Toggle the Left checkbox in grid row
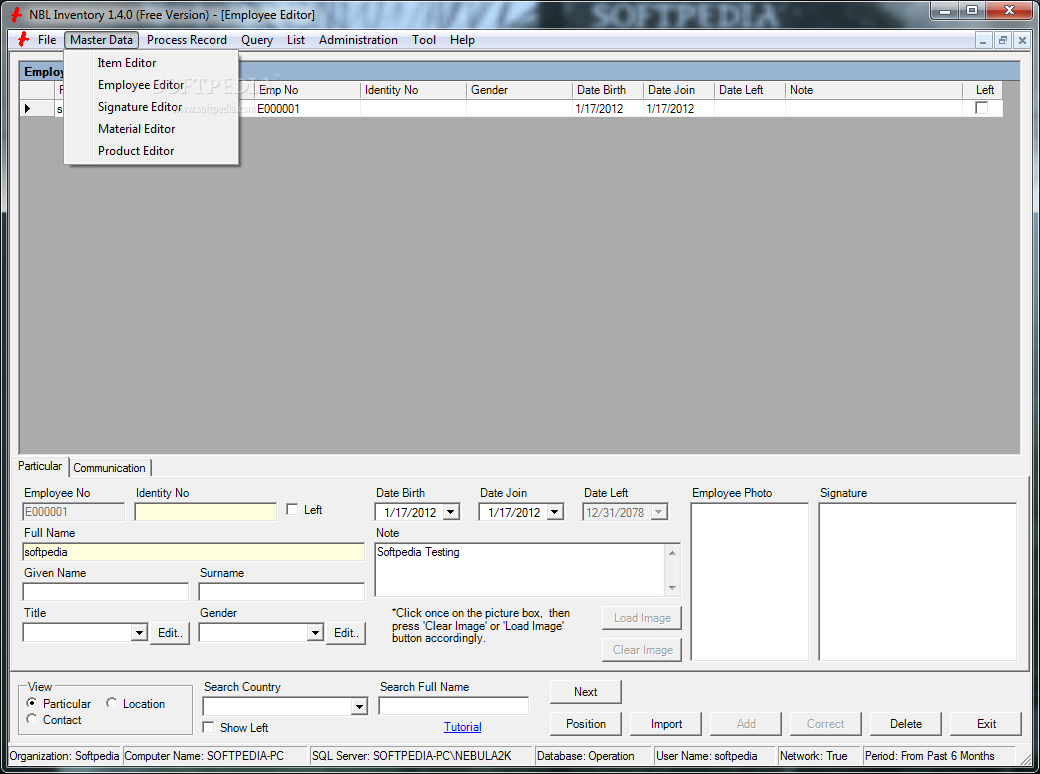 982,107
